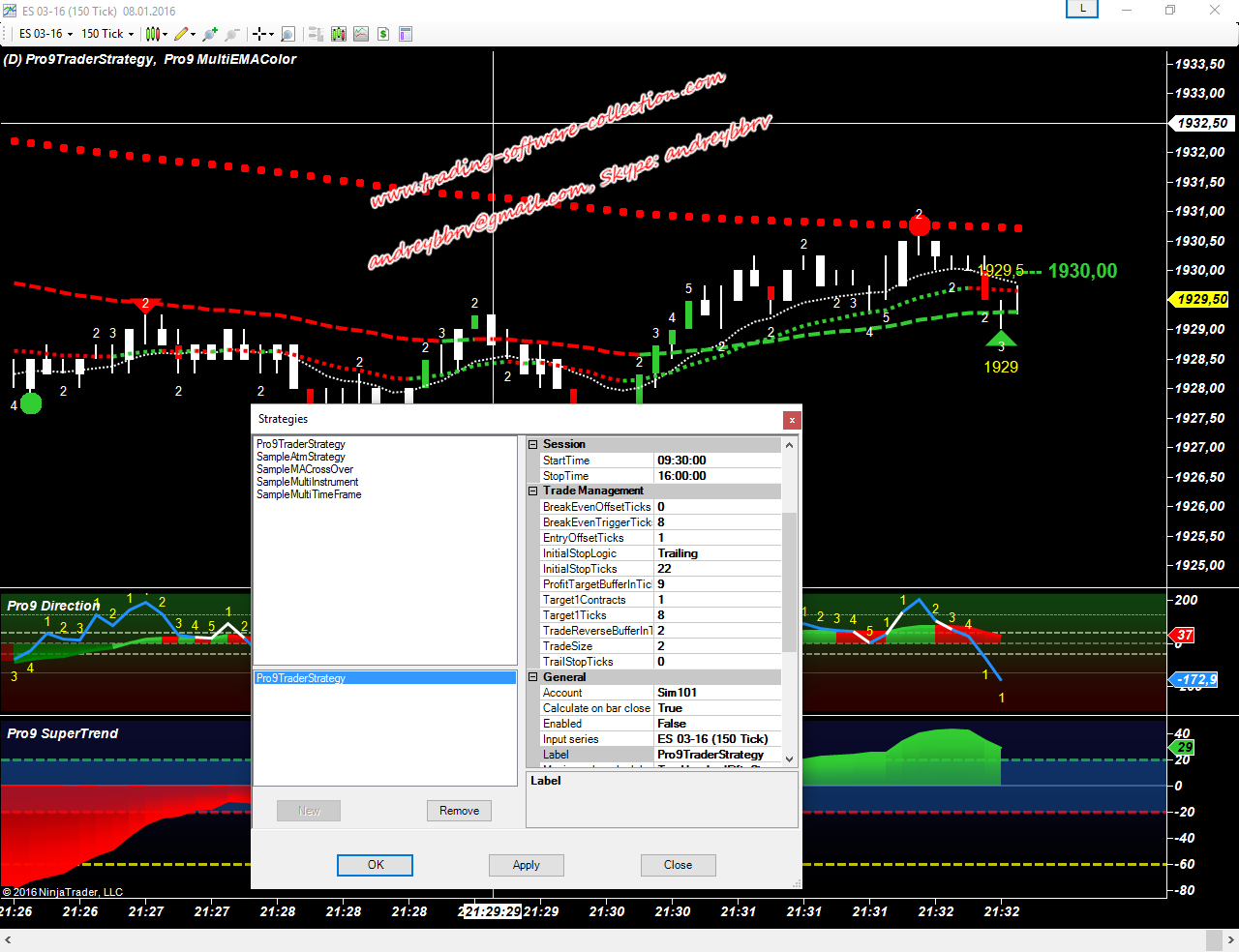This screenshot has height=952, width=1239.
Task: Select the pencil drawing tools icon
Action: (x=181, y=34)
